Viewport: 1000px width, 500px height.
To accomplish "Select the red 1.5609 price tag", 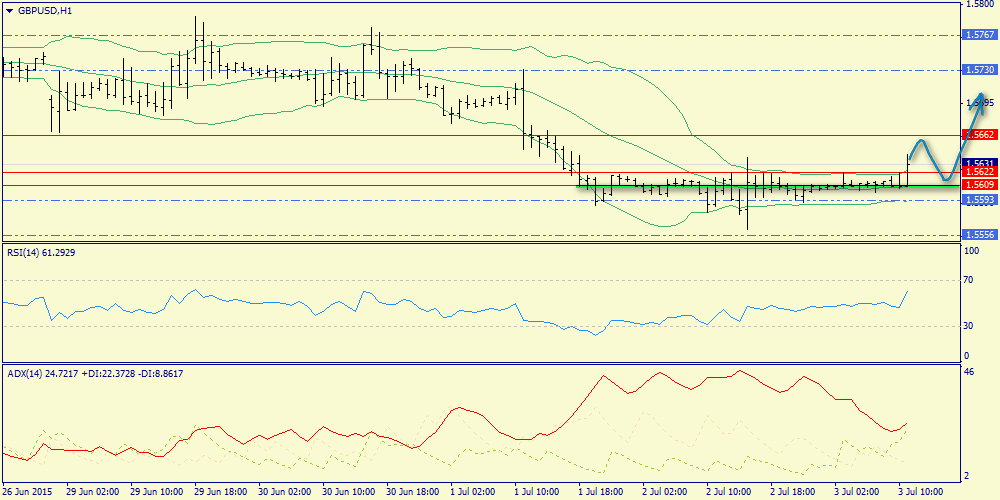I will click(979, 185).
